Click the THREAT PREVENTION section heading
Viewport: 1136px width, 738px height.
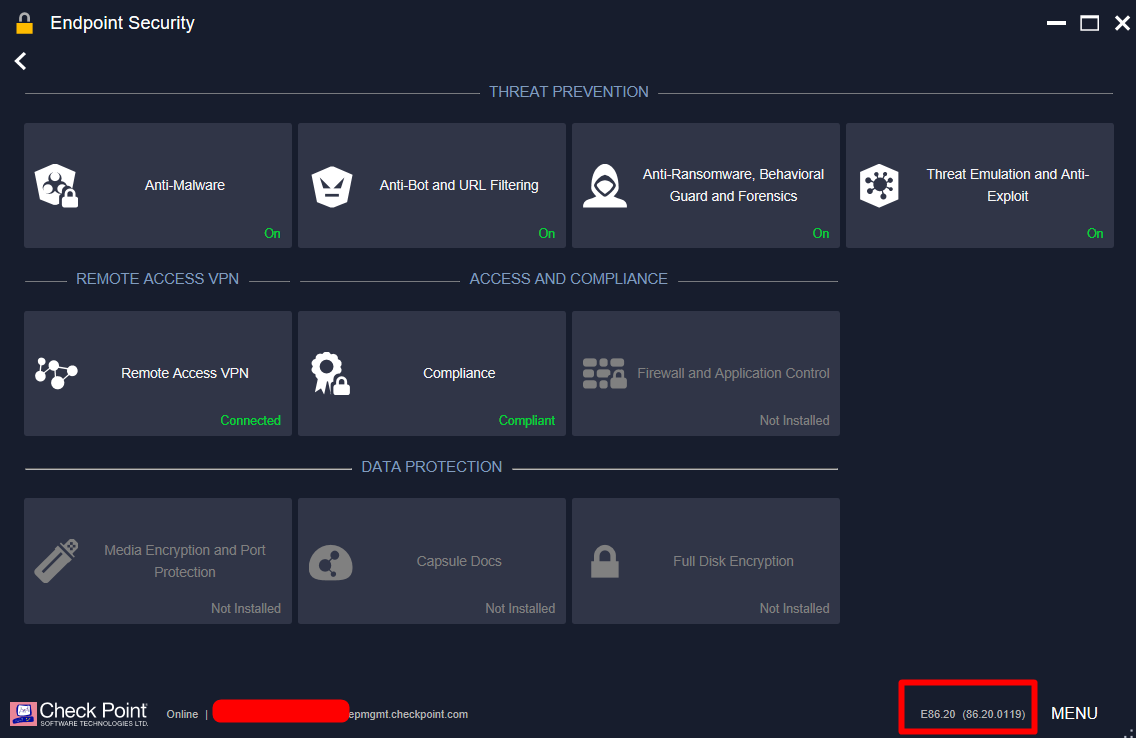(569, 92)
